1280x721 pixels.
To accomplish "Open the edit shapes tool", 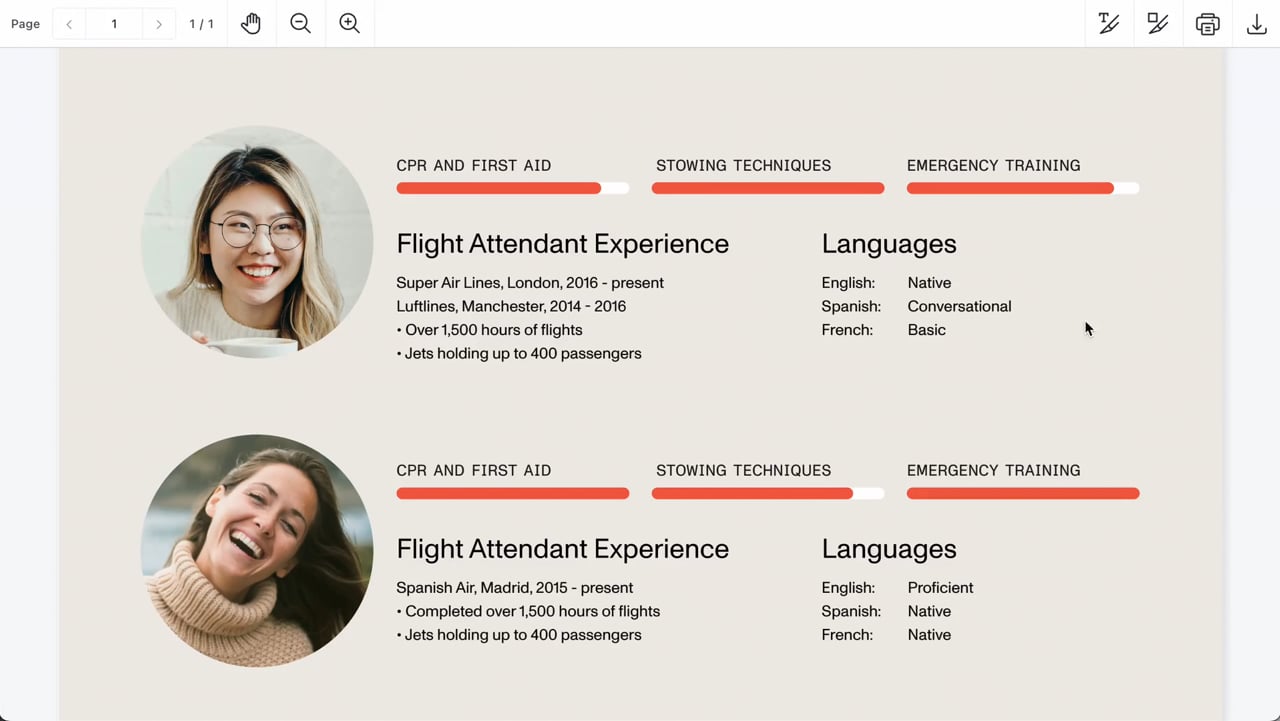I will click(1158, 23).
